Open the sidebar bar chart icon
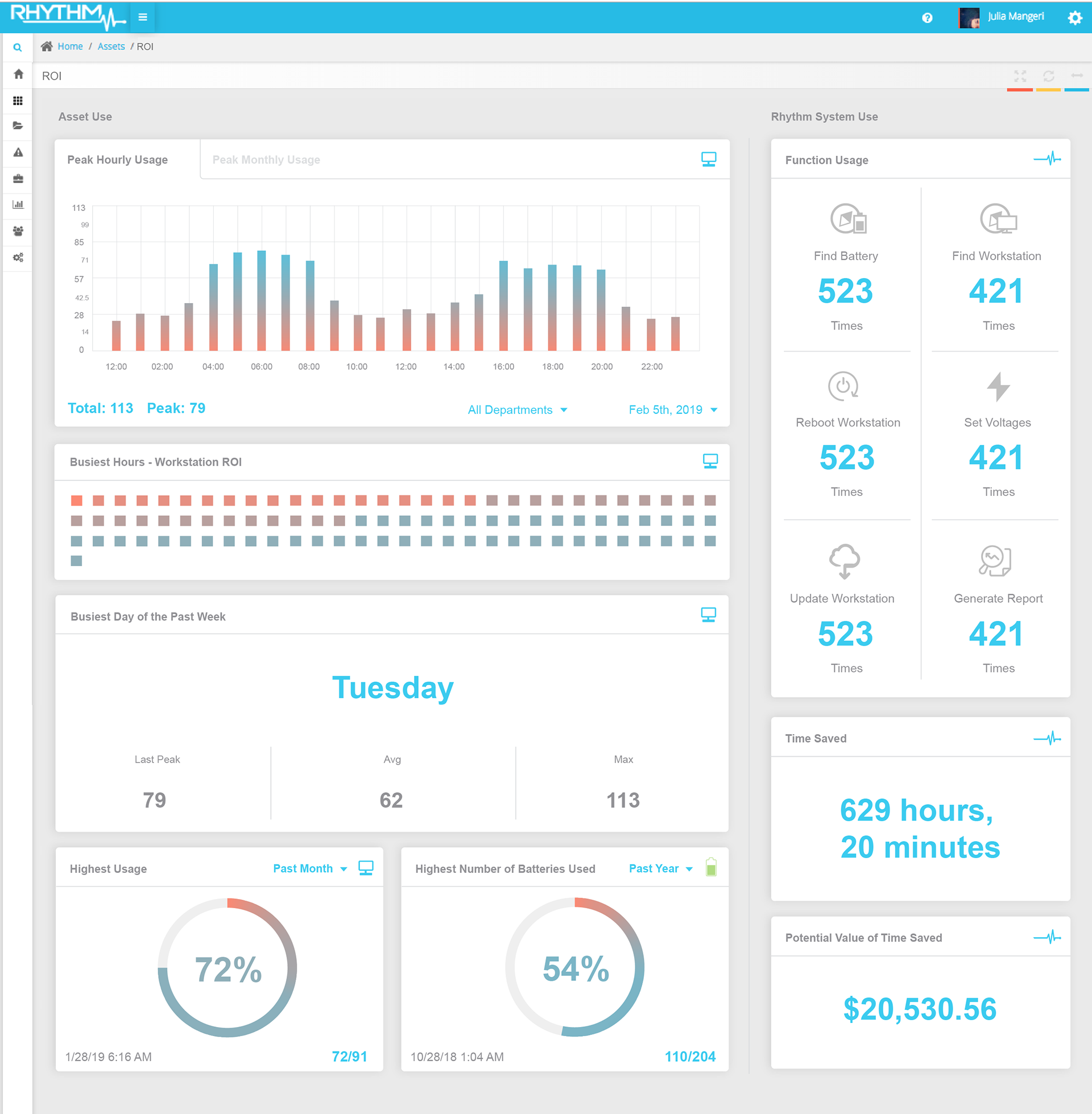The width and height of the screenshot is (1092, 1114). click(x=18, y=205)
